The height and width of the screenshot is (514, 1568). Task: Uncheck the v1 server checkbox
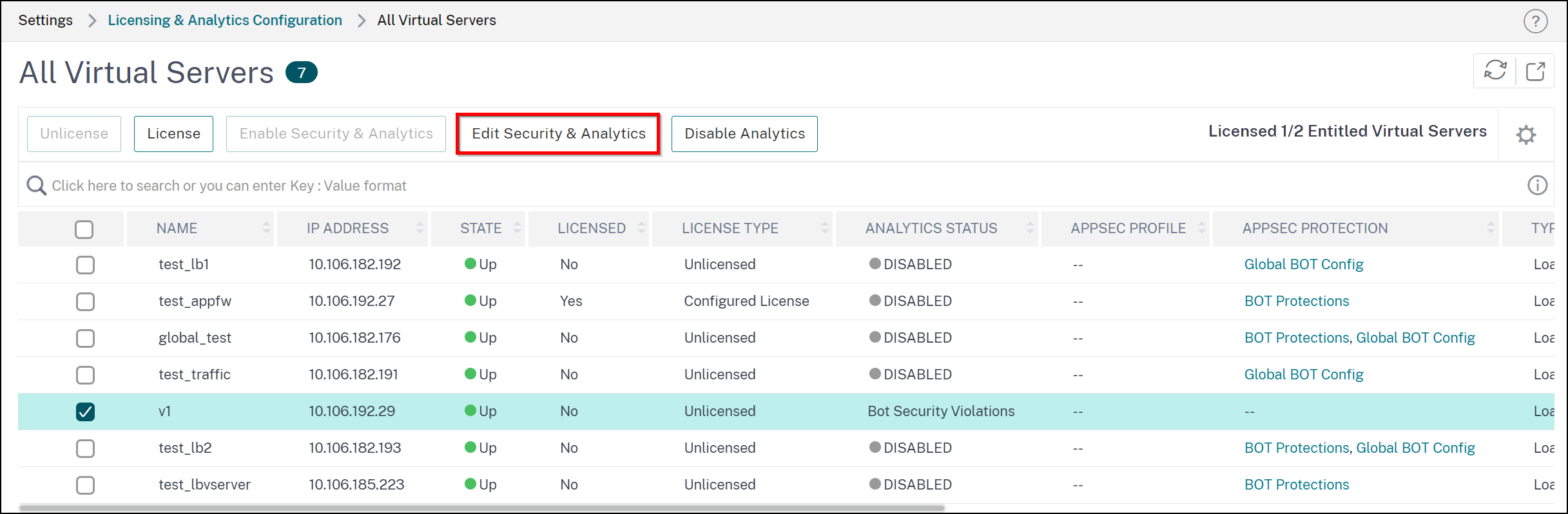[x=85, y=412]
